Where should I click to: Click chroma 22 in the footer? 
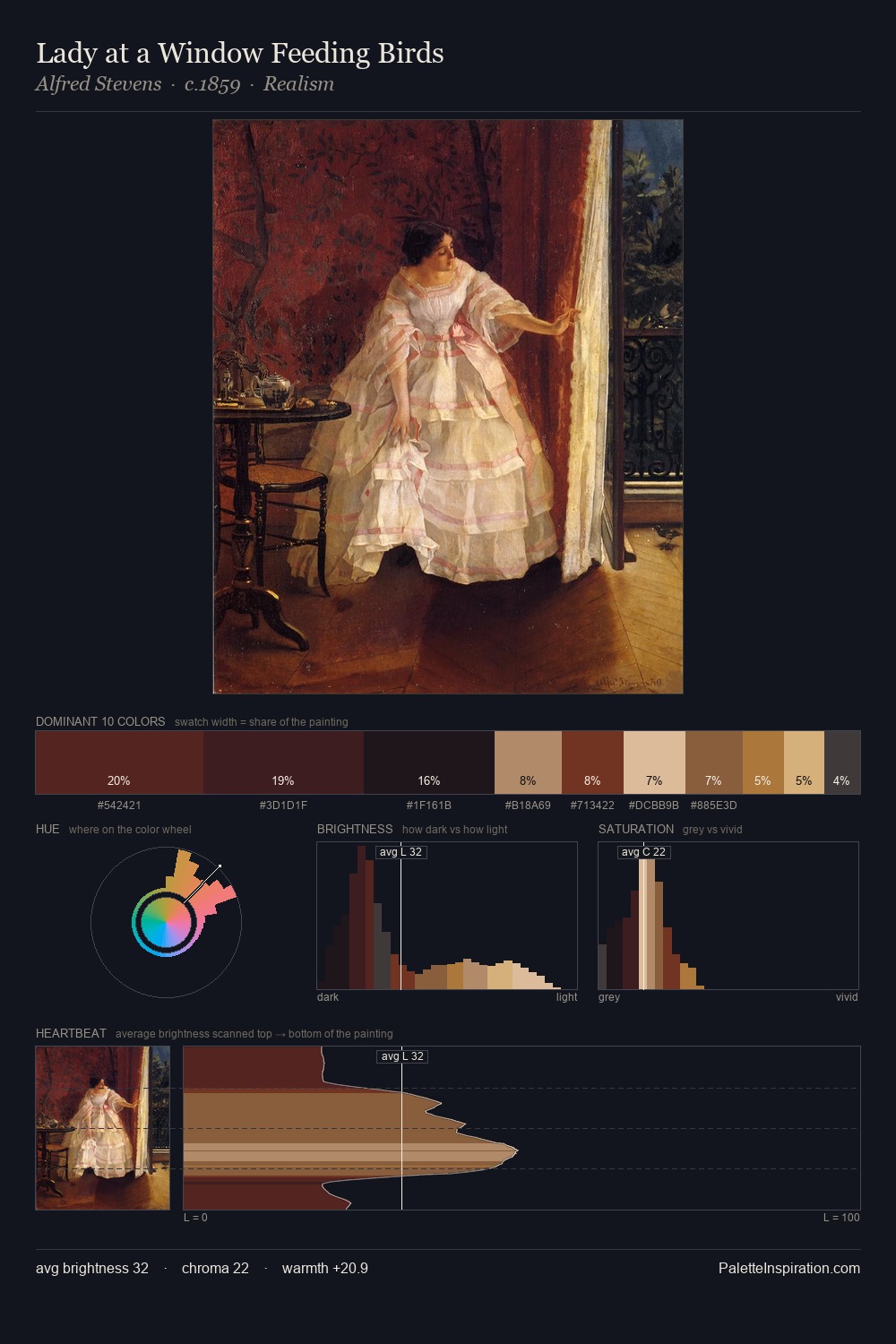point(215,1268)
